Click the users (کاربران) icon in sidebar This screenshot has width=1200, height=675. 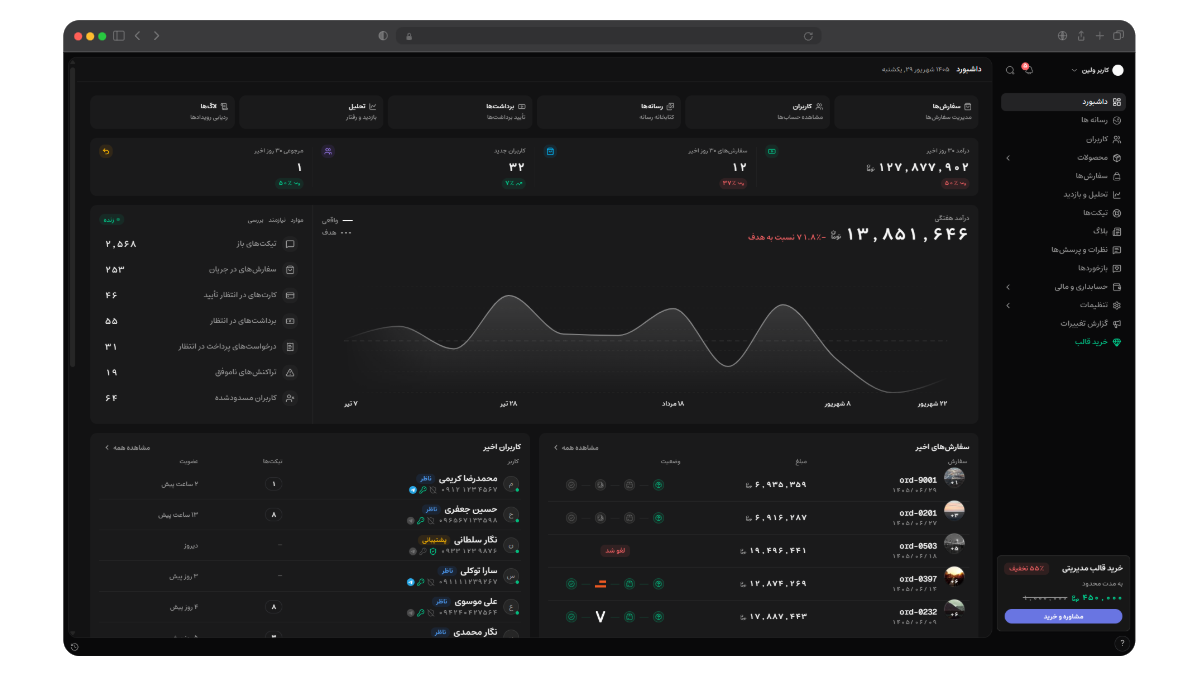(x=1117, y=139)
